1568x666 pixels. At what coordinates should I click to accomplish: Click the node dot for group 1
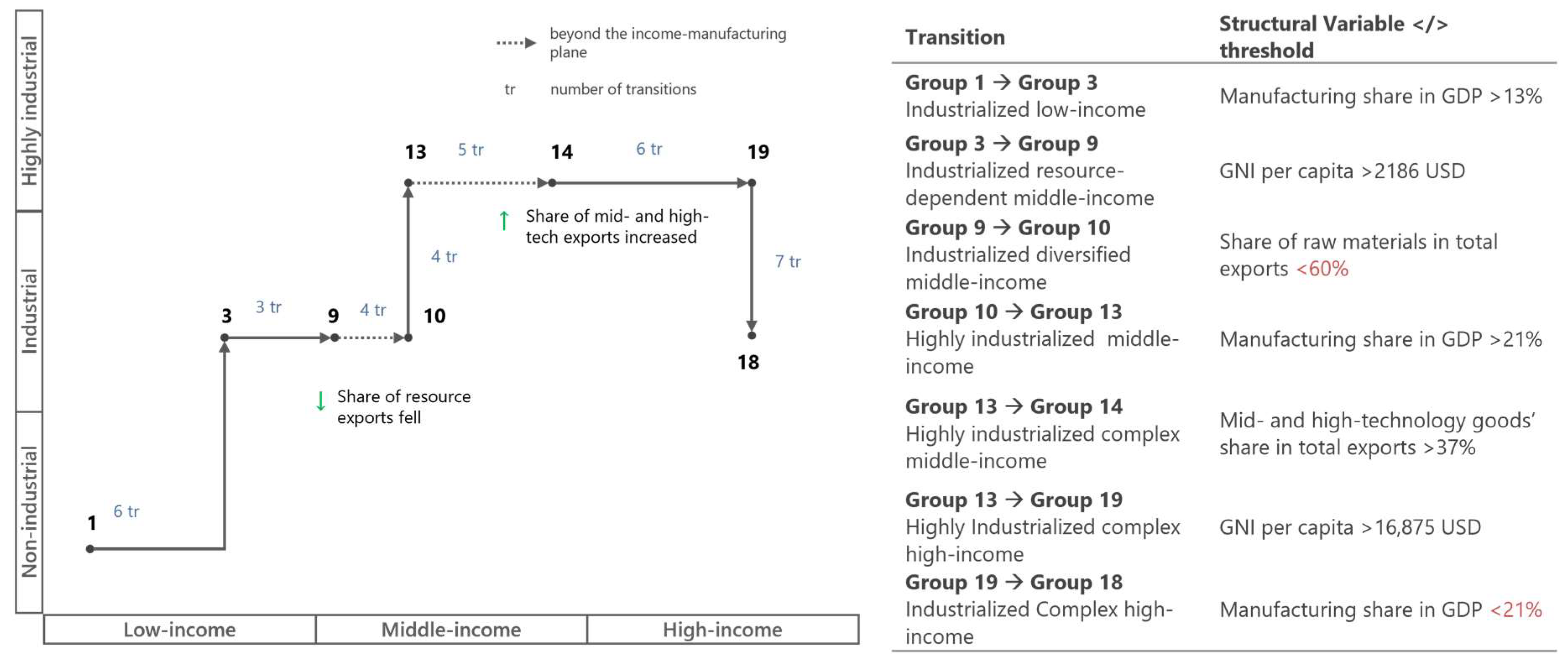coord(90,549)
